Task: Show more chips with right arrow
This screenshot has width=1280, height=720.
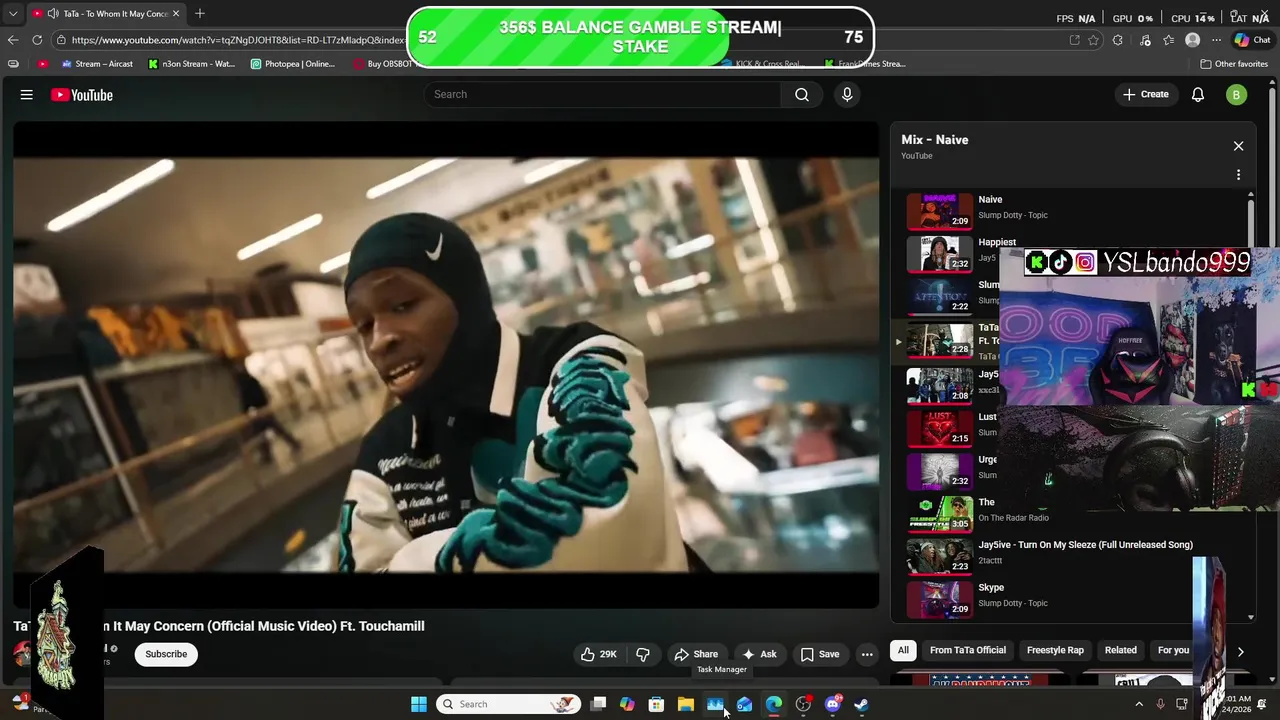Action: (1240, 651)
